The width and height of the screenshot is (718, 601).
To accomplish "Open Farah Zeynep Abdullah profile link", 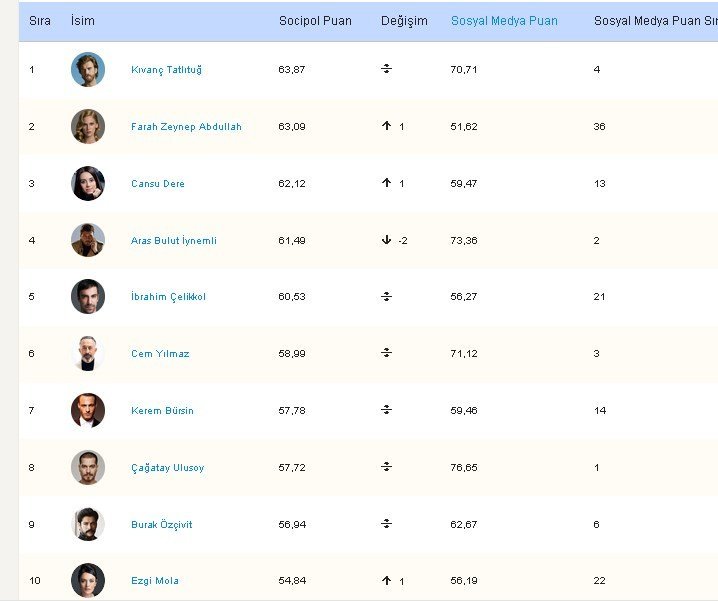I will 186,126.
